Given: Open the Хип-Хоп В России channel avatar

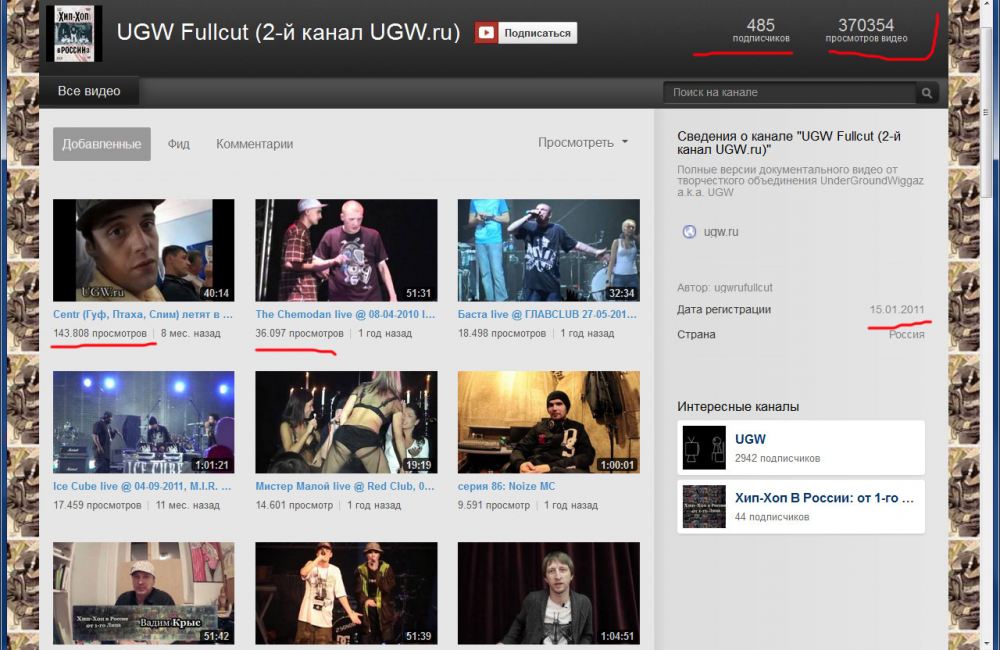Looking at the screenshot, I should tap(704, 506).
